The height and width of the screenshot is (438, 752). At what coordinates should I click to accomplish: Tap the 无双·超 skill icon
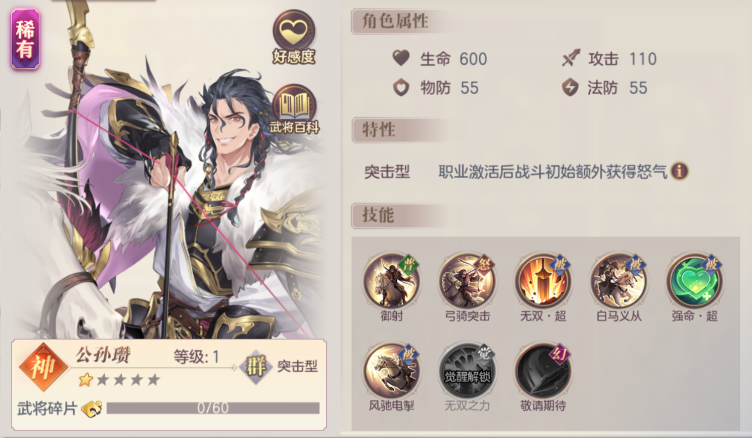click(543, 281)
